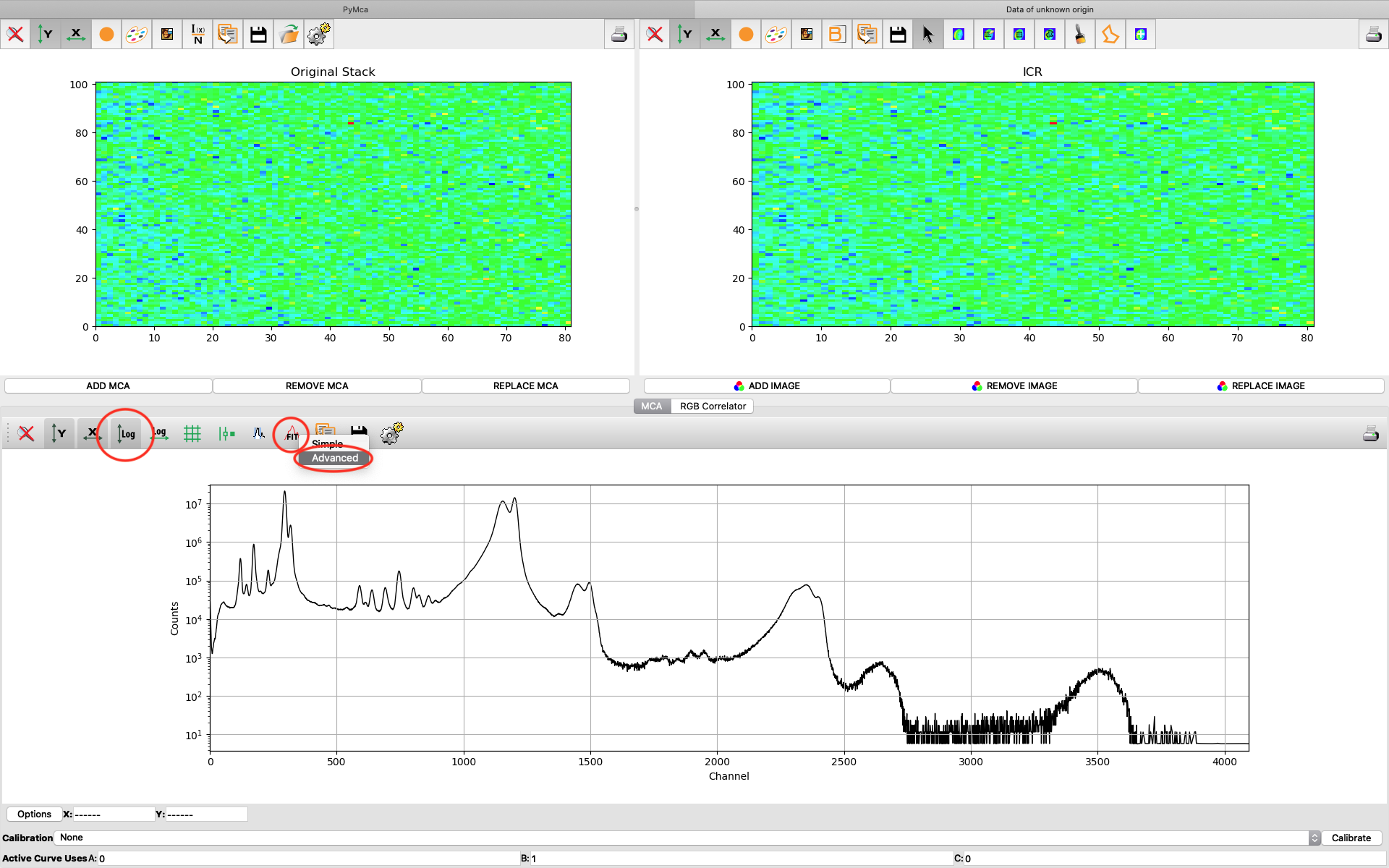Image resolution: width=1389 pixels, height=868 pixels.
Task: Switch to the RGB Correlator tab
Action: tap(713, 406)
